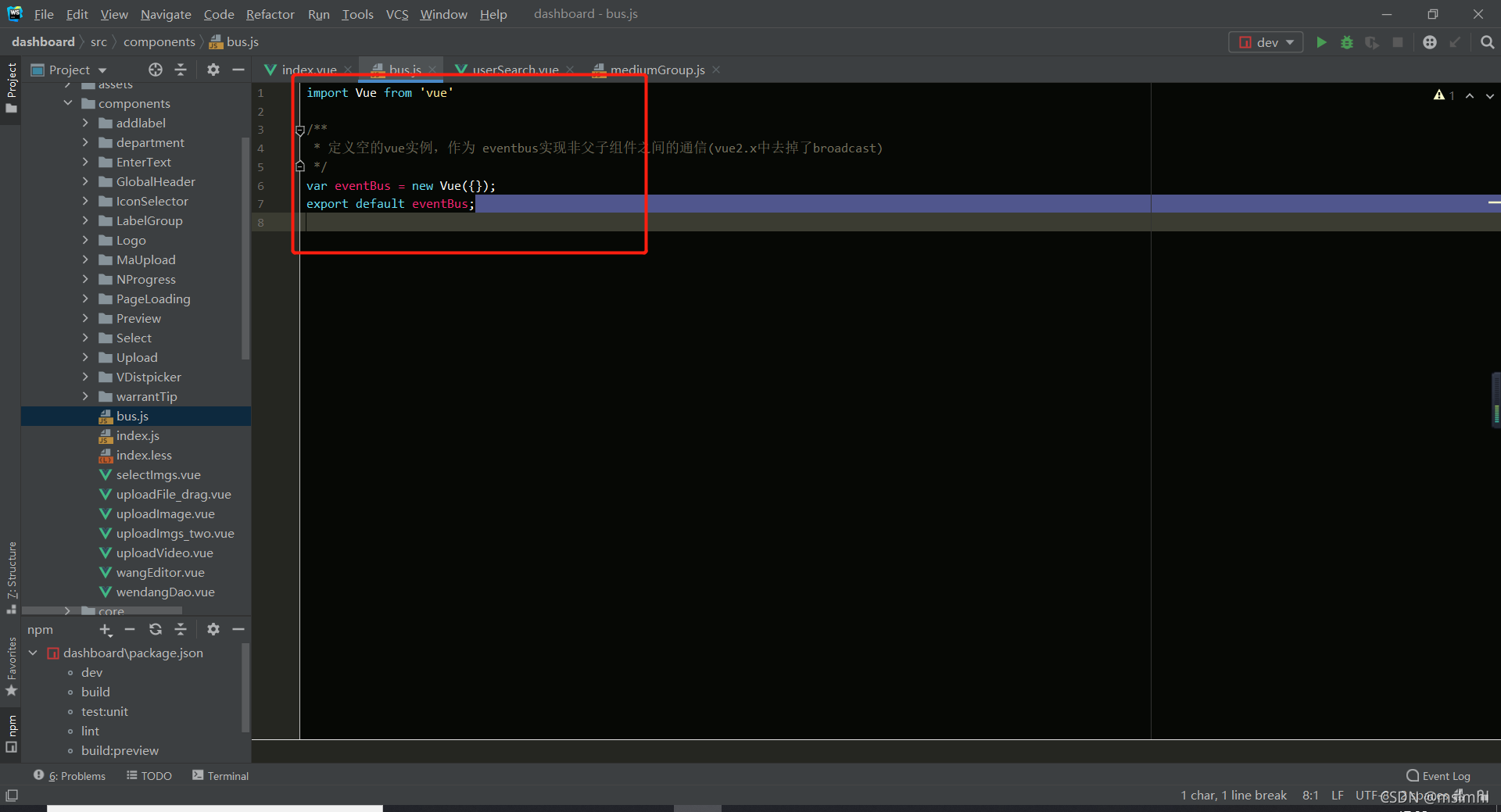The image size is (1501, 812).
Task: Collapse dashboard\package.json node
Action: tap(33, 653)
